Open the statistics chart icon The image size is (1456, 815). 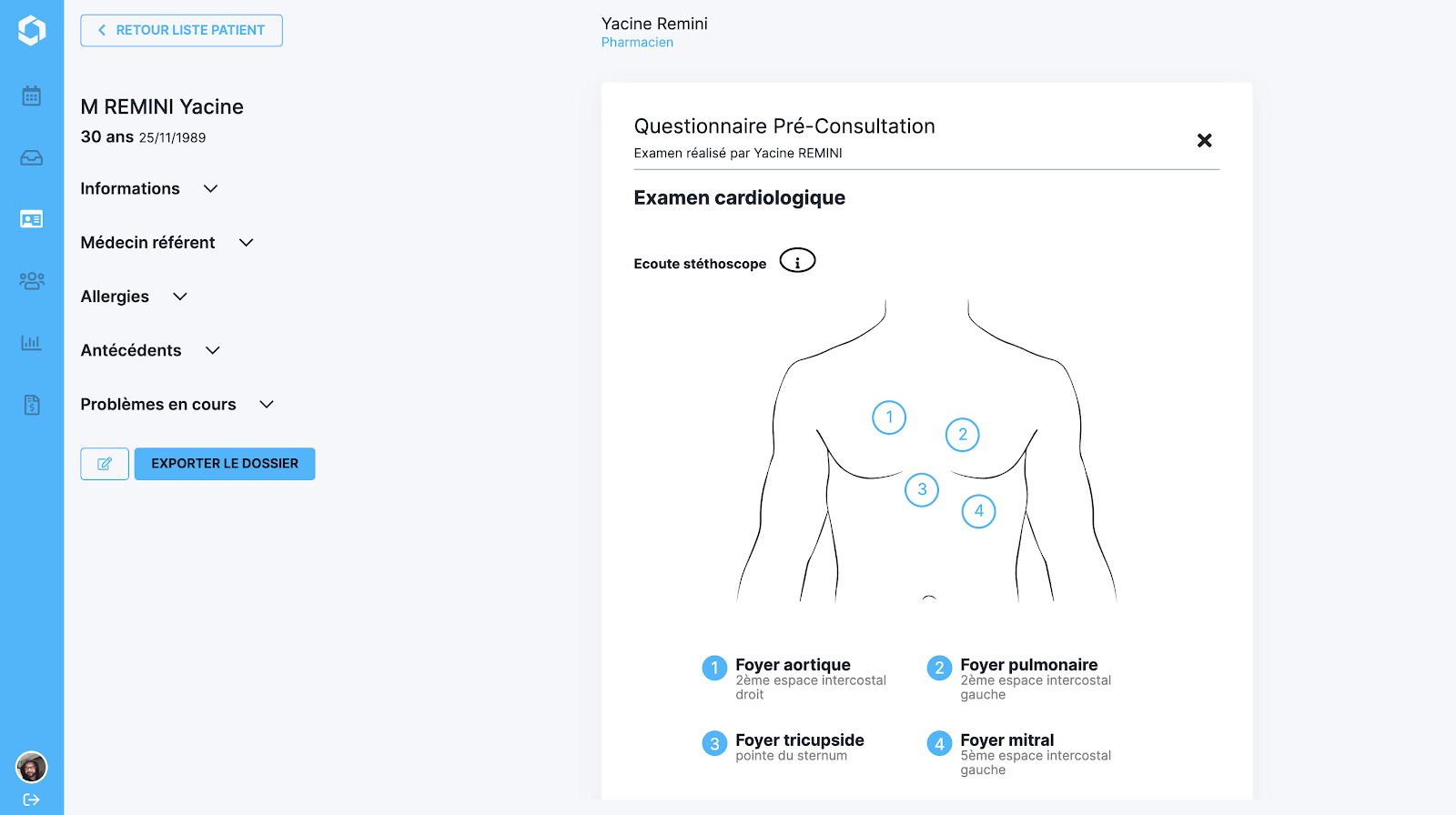tap(32, 343)
